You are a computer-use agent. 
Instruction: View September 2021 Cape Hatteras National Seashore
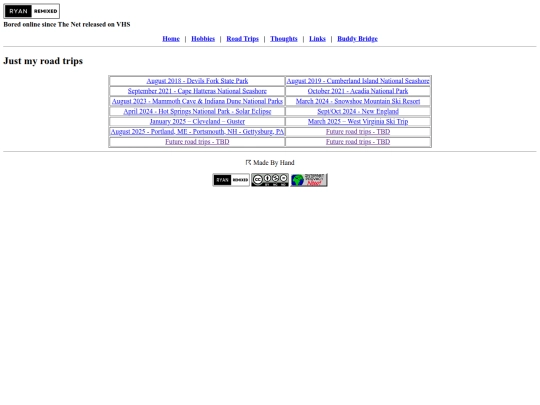tap(197, 91)
